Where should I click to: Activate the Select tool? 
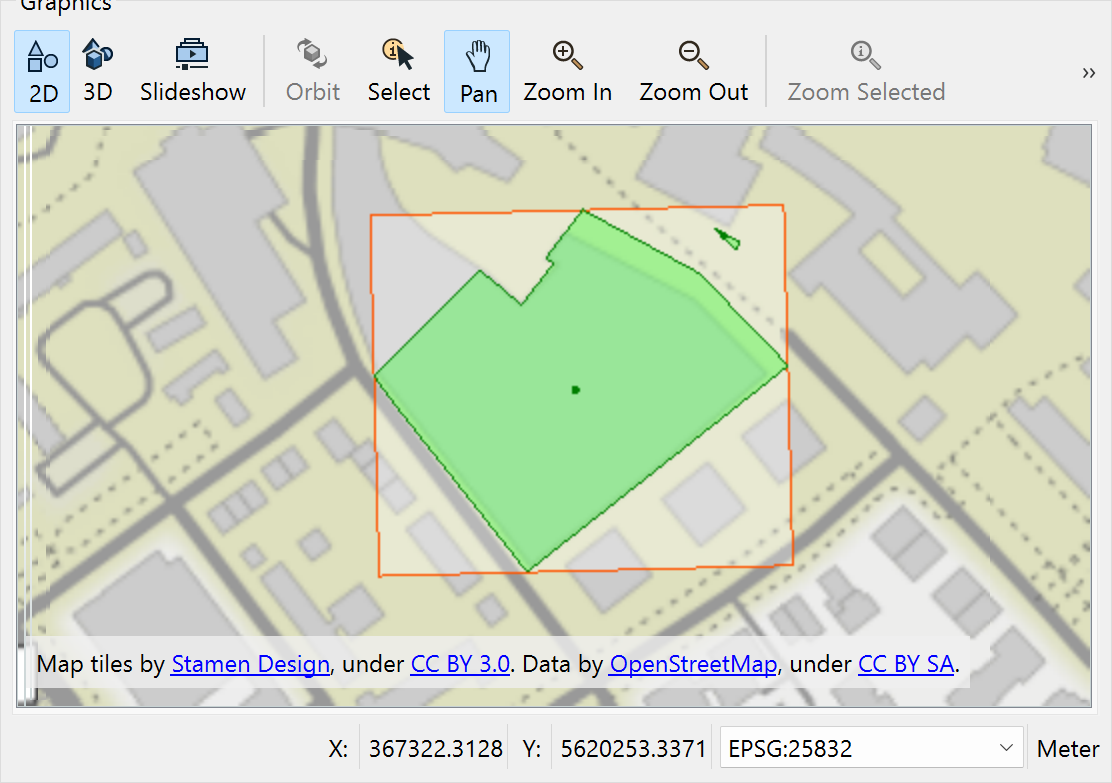pyautogui.click(x=398, y=71)
